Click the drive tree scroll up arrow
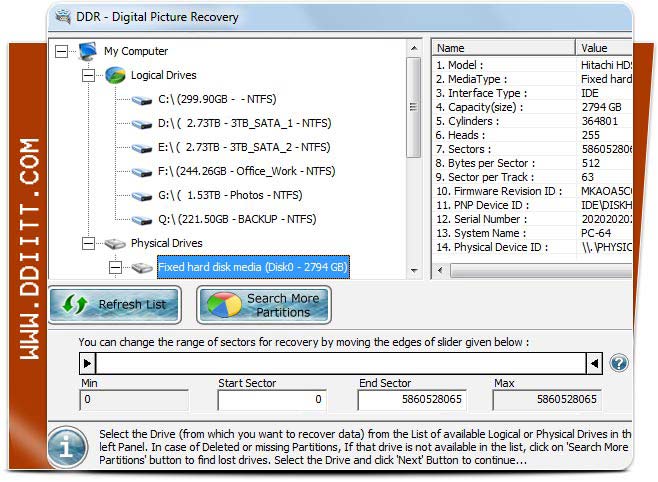658x482 pixels. point(414,49)
